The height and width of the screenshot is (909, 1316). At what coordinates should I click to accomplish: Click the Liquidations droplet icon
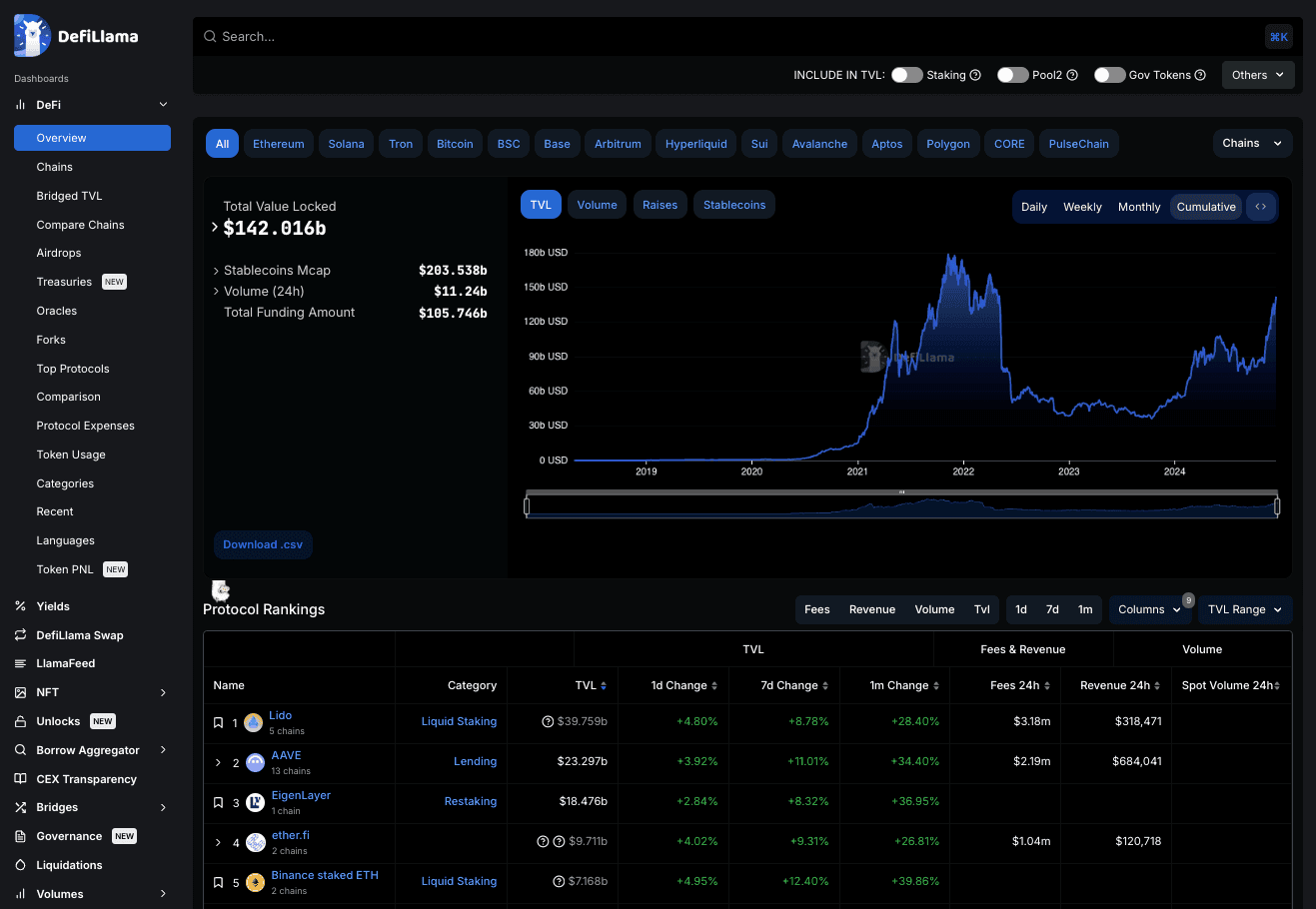tap(20, 865)
